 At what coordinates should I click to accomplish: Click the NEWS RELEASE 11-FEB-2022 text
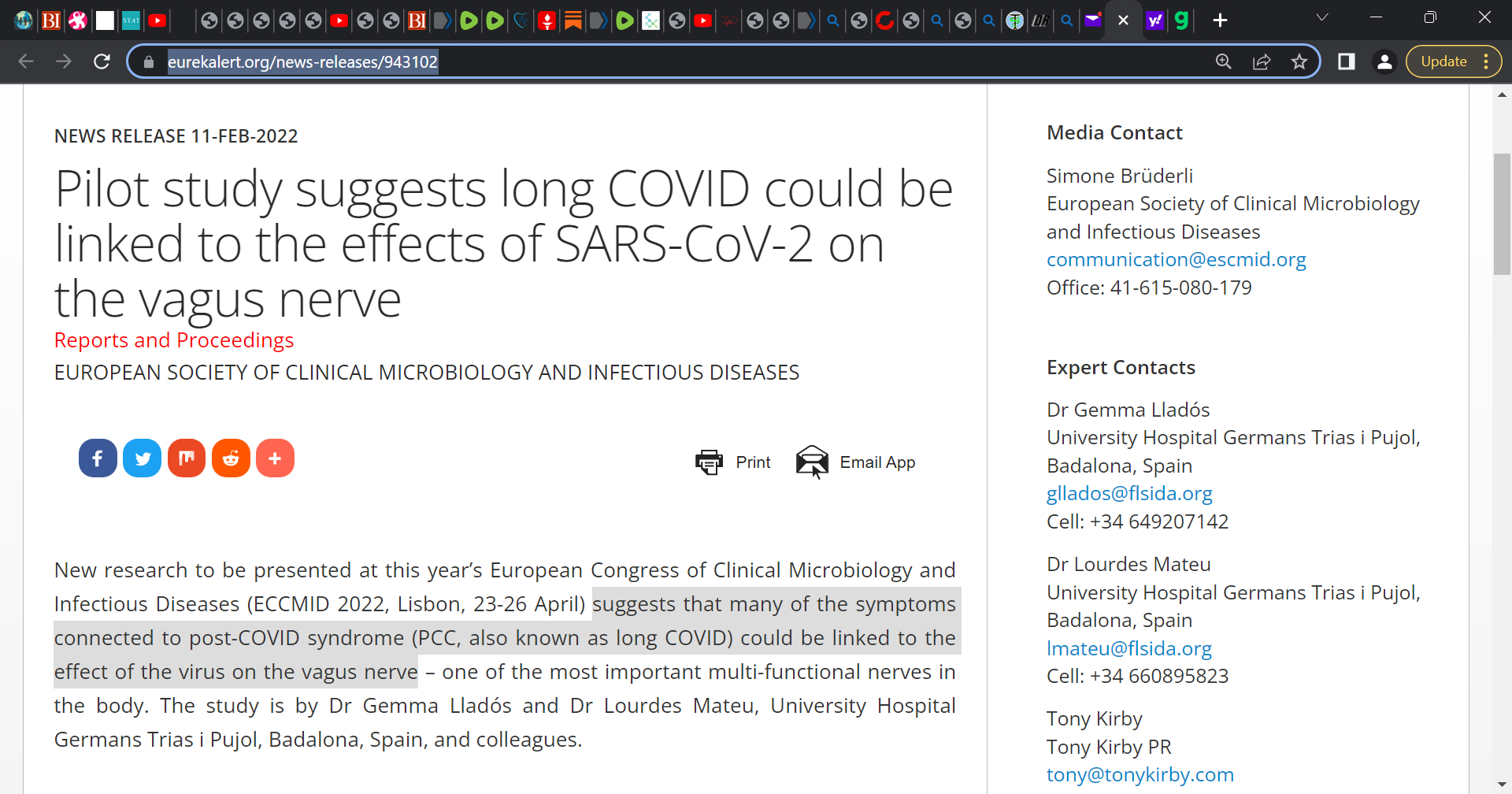176,136
